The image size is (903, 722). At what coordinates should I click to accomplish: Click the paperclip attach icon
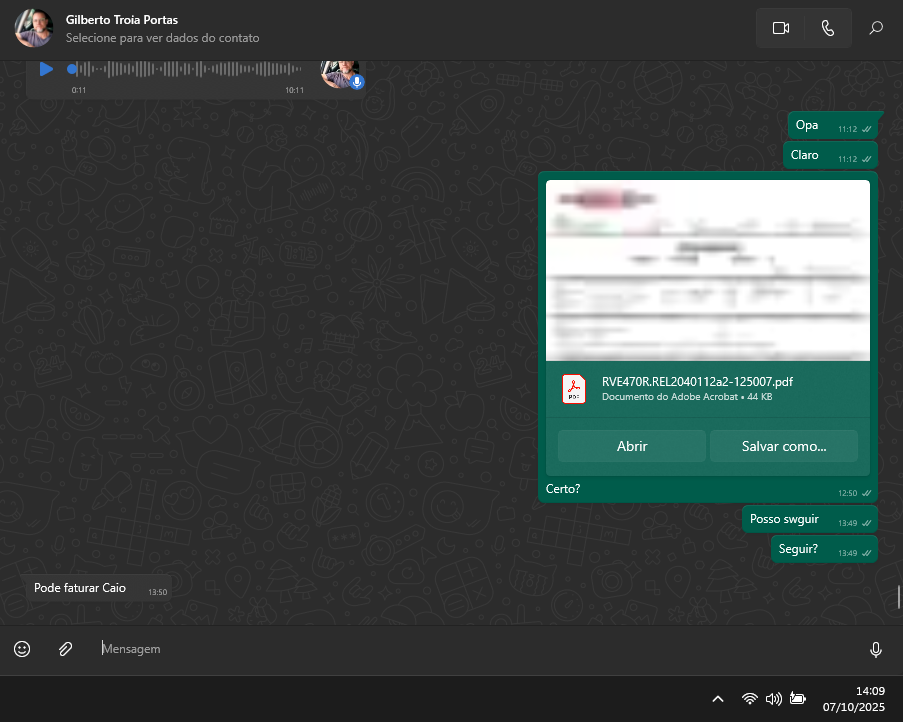click(65, 649)
